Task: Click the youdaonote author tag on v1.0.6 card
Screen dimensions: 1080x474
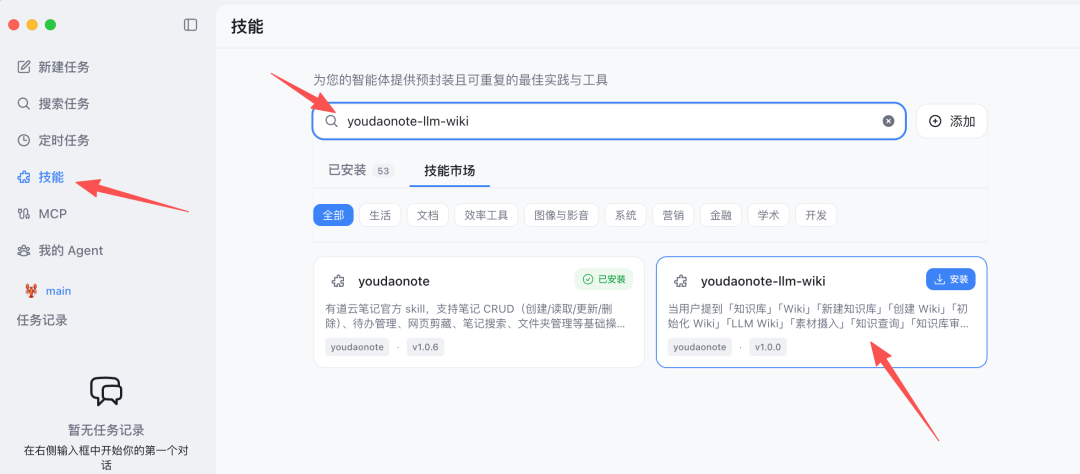Action: [x=357, y=347]
